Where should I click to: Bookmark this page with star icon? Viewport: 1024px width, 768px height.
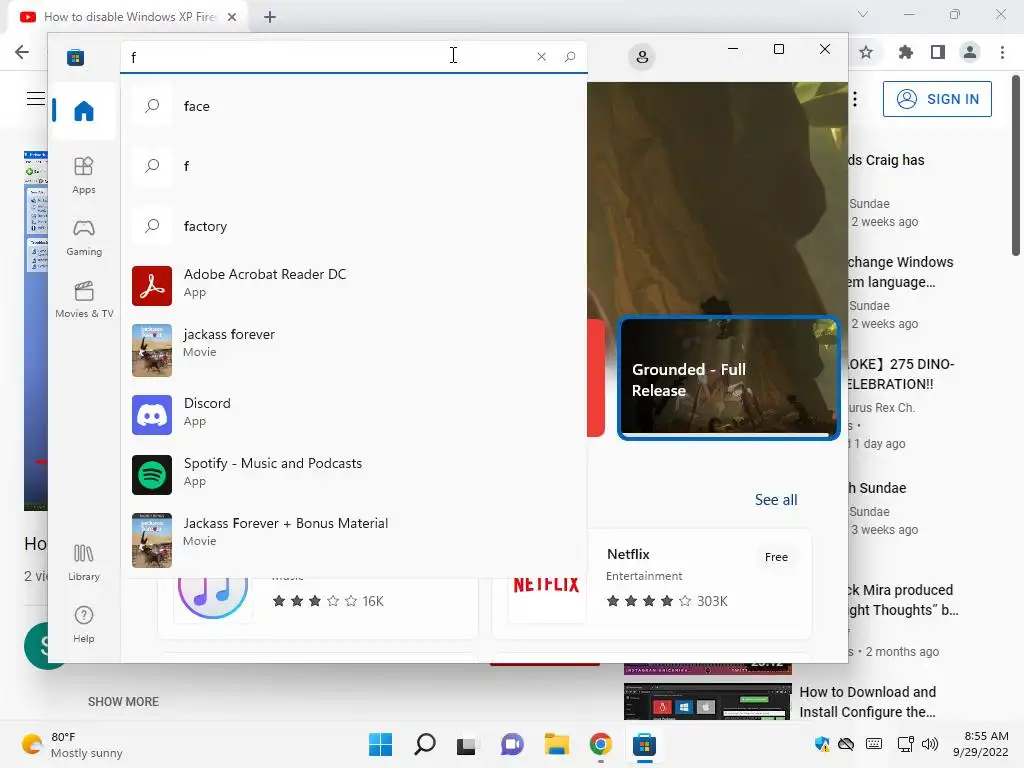[x=866, y=52]
